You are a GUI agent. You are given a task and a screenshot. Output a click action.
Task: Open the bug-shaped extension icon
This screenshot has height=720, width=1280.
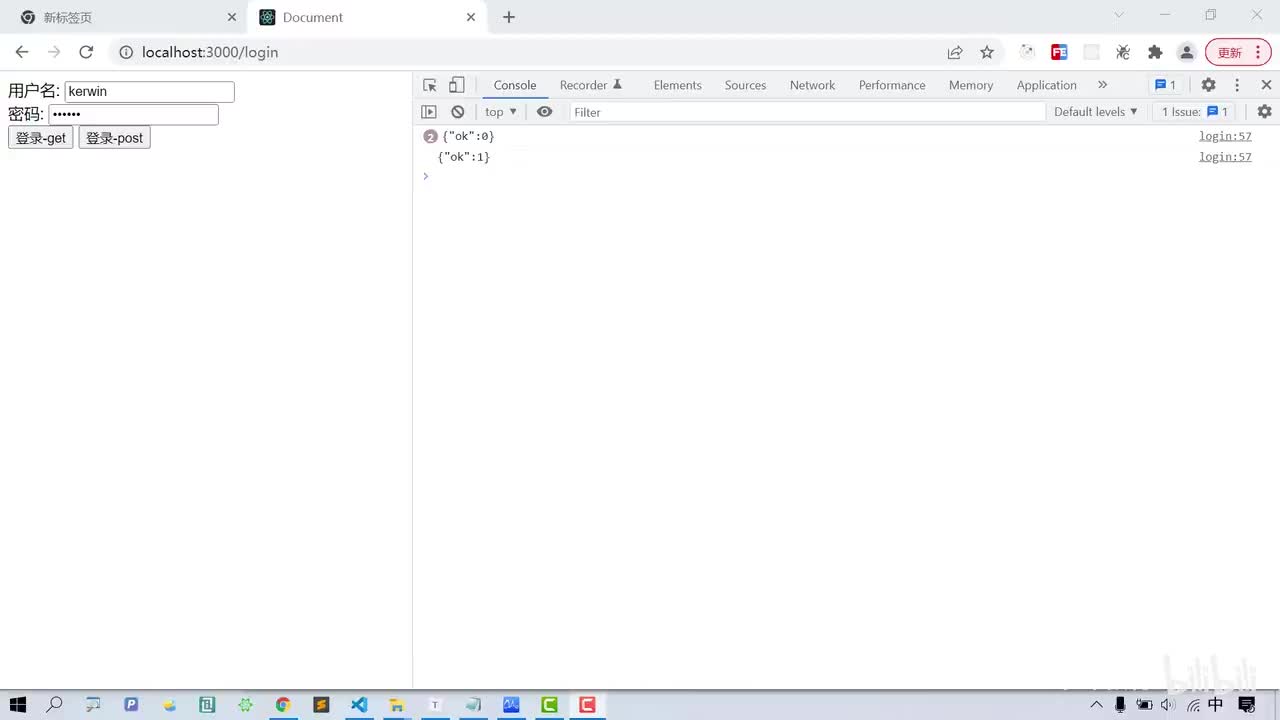1123,52
